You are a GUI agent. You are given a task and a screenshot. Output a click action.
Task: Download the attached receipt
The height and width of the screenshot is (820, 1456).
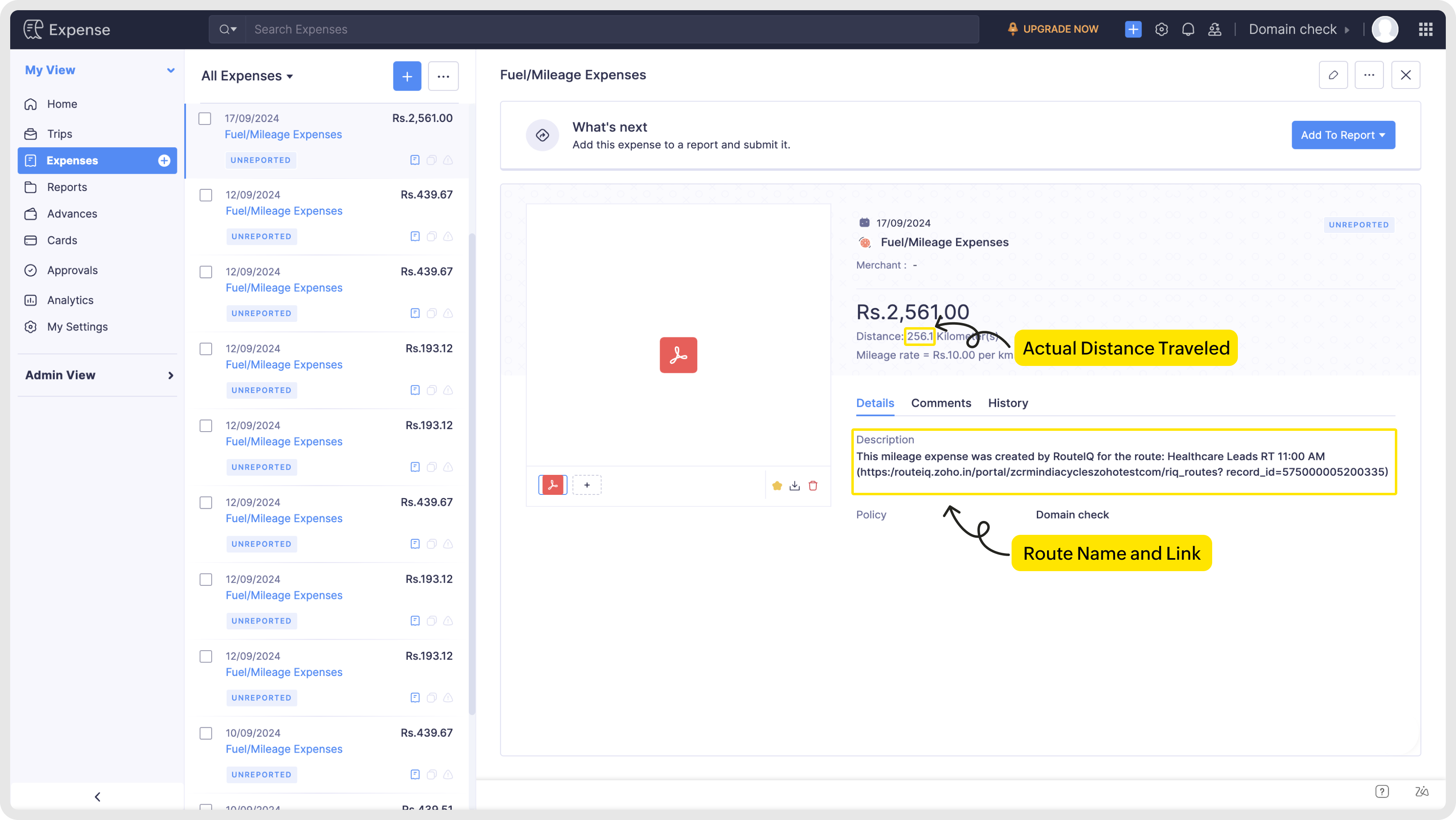[795, 486]
